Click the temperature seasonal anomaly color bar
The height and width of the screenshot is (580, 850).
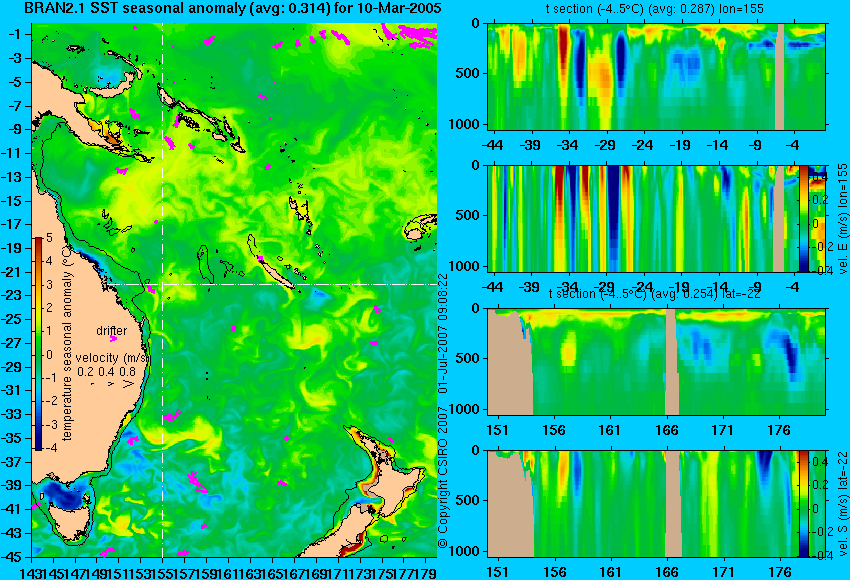pyautogui.click(x=38, y=344)
